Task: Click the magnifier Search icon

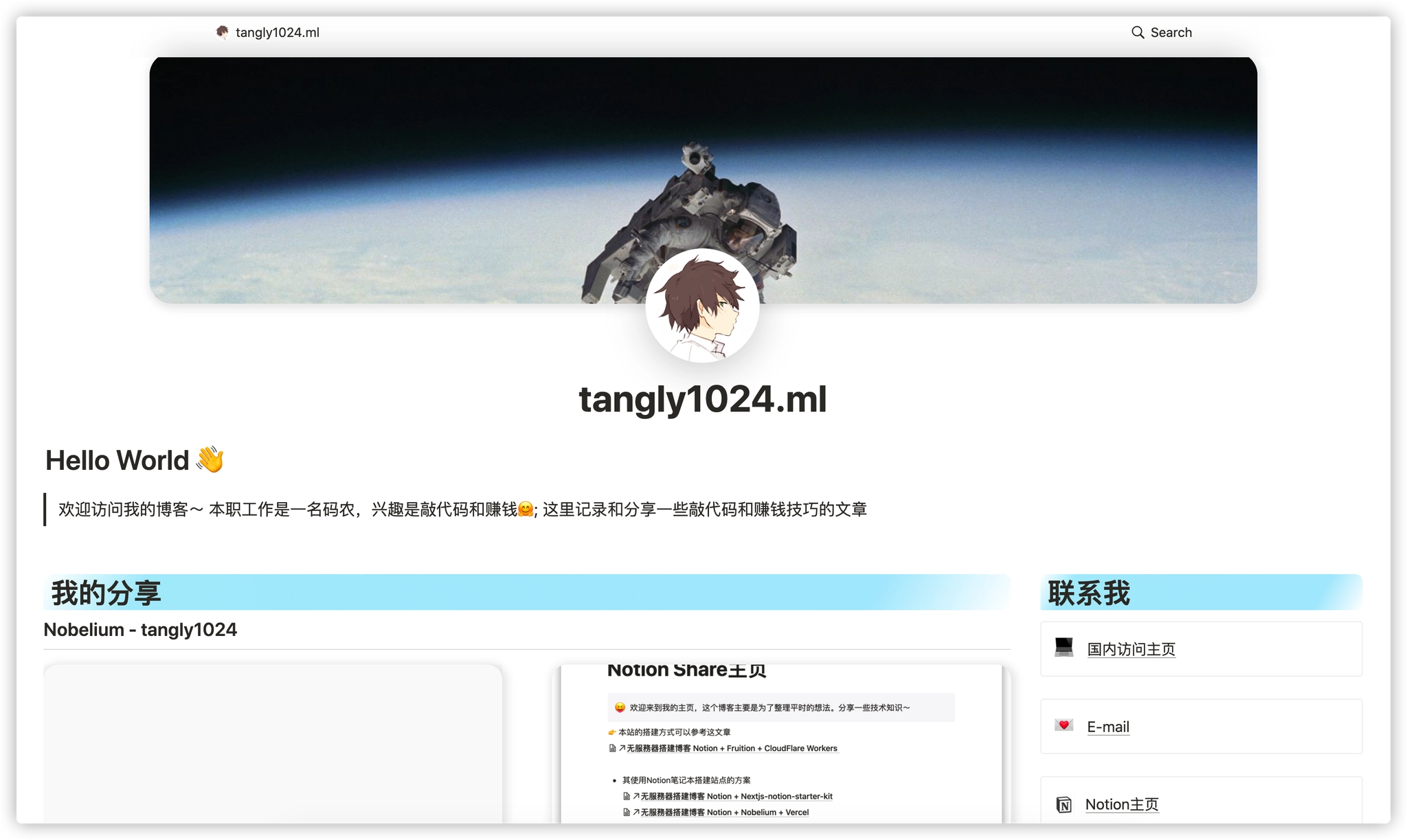Action: 1138,32
